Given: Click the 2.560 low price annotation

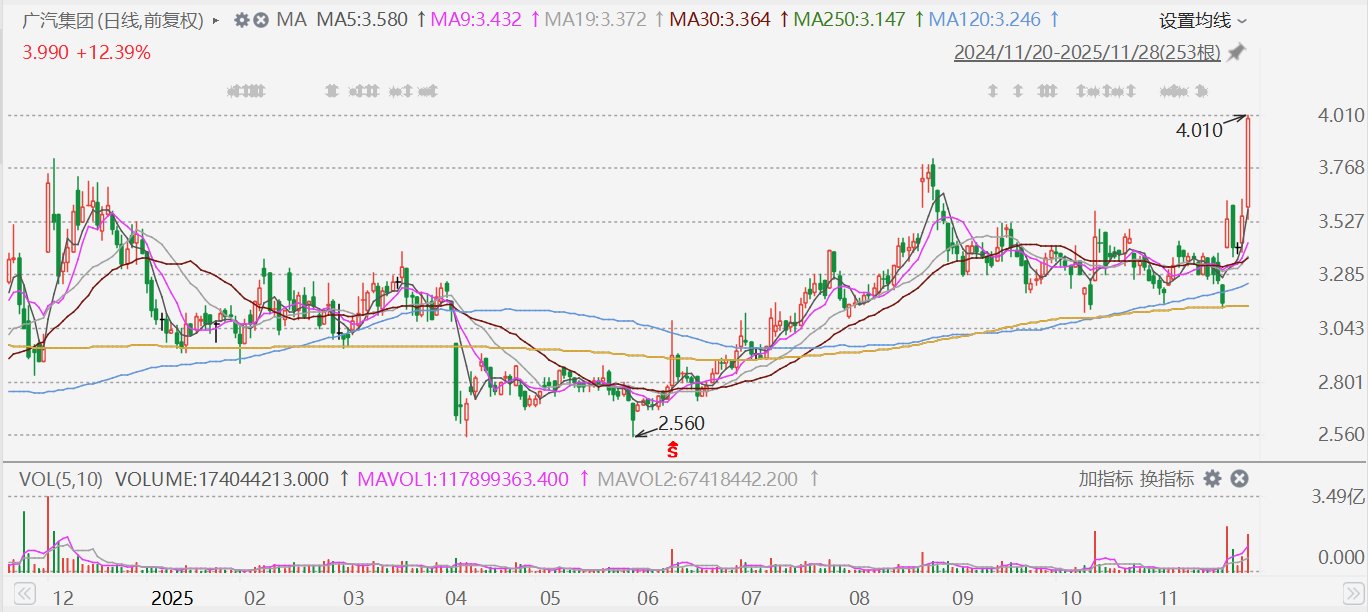Looking at the screenshot, I should tap(681, 424).
